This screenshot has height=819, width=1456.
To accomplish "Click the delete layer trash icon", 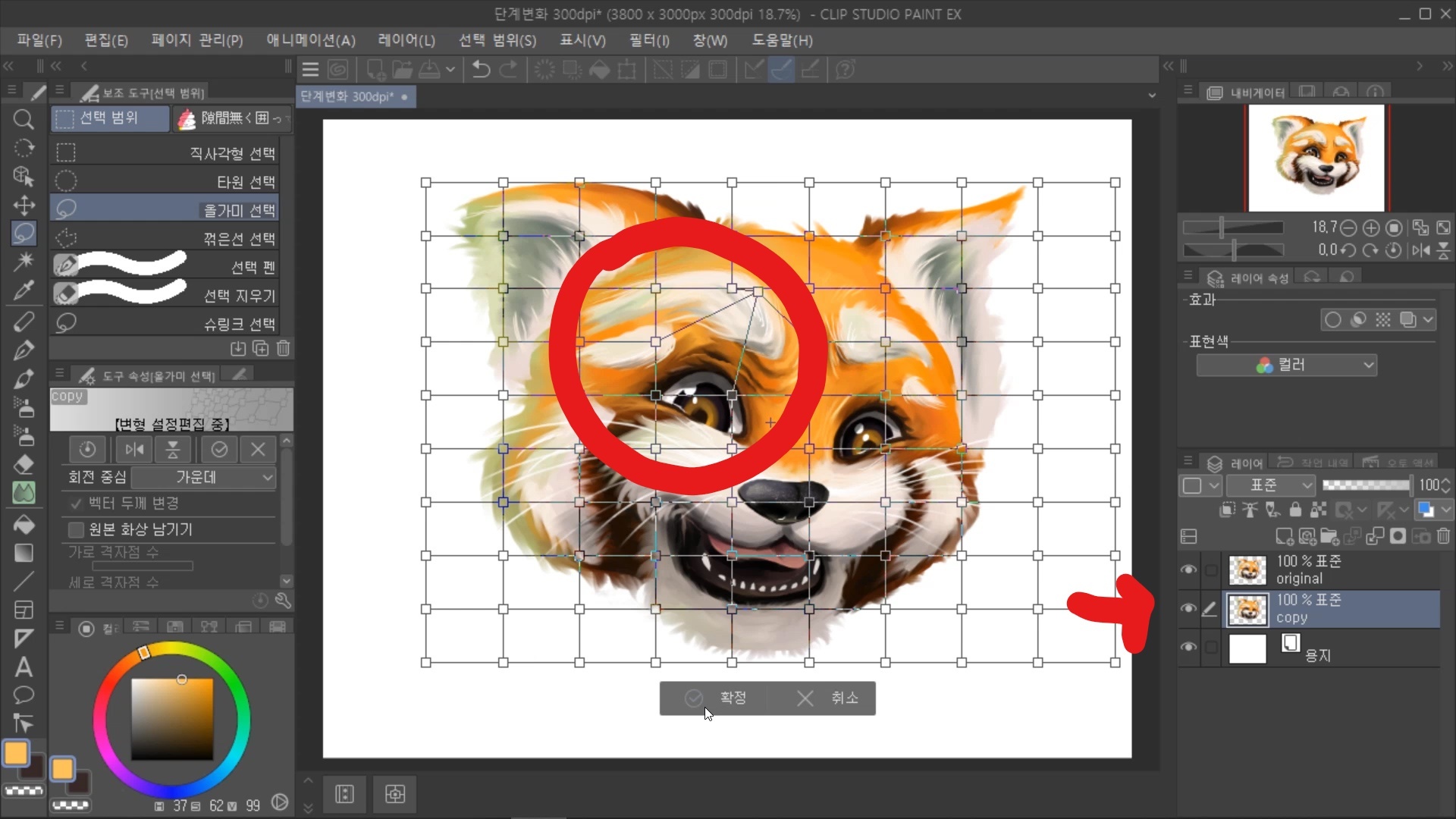I will click(x=1443, y=536).
